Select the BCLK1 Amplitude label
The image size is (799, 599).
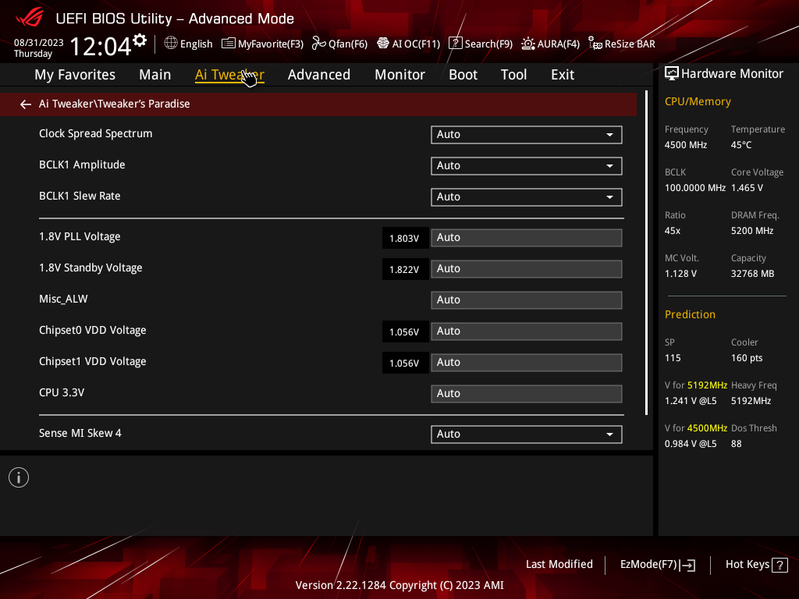click(x=82, y=165)
